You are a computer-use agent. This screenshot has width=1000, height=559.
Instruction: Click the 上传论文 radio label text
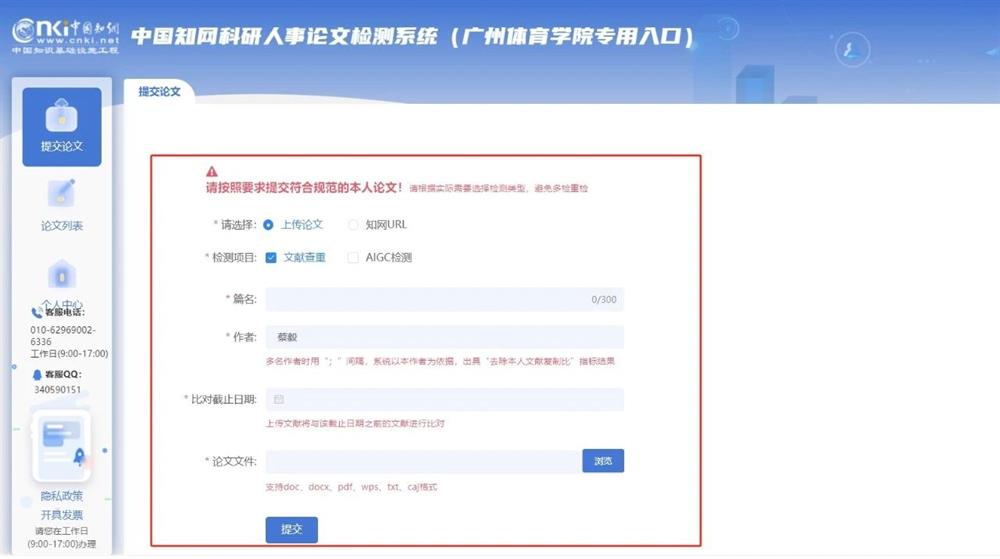point(302,225)
